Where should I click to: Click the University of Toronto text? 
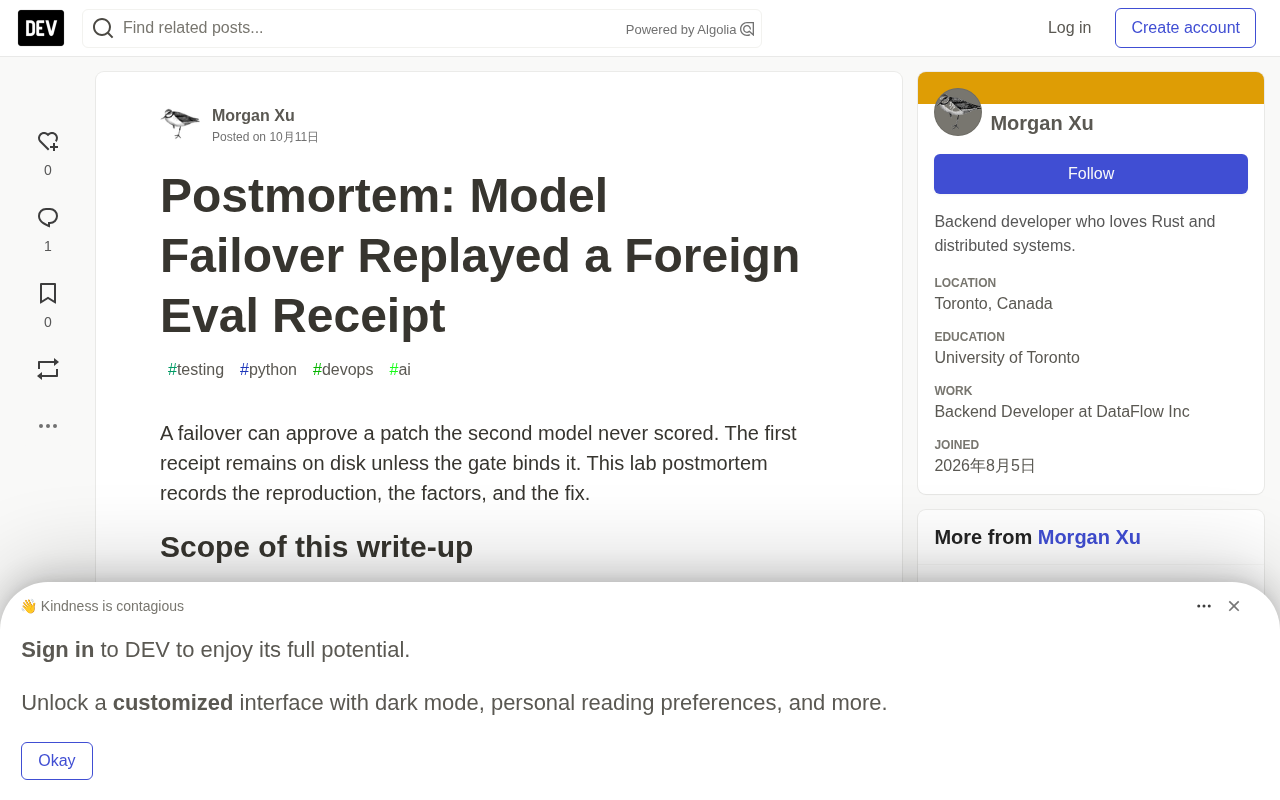(1007, 358)
